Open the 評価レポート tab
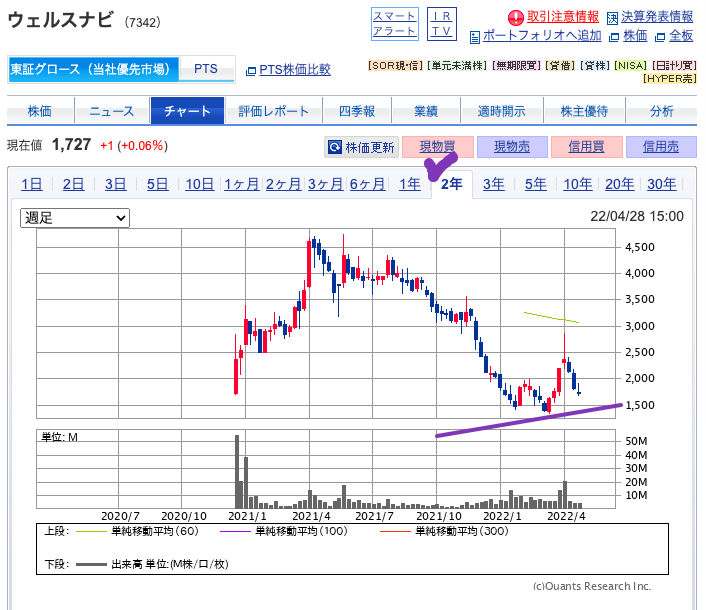The image size is (706, 610). pos(273,111)
